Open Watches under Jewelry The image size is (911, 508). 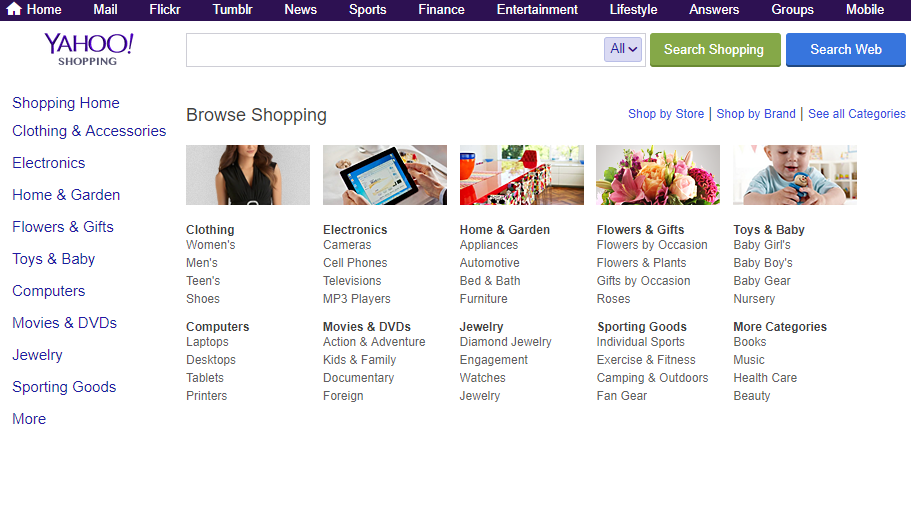482,378
